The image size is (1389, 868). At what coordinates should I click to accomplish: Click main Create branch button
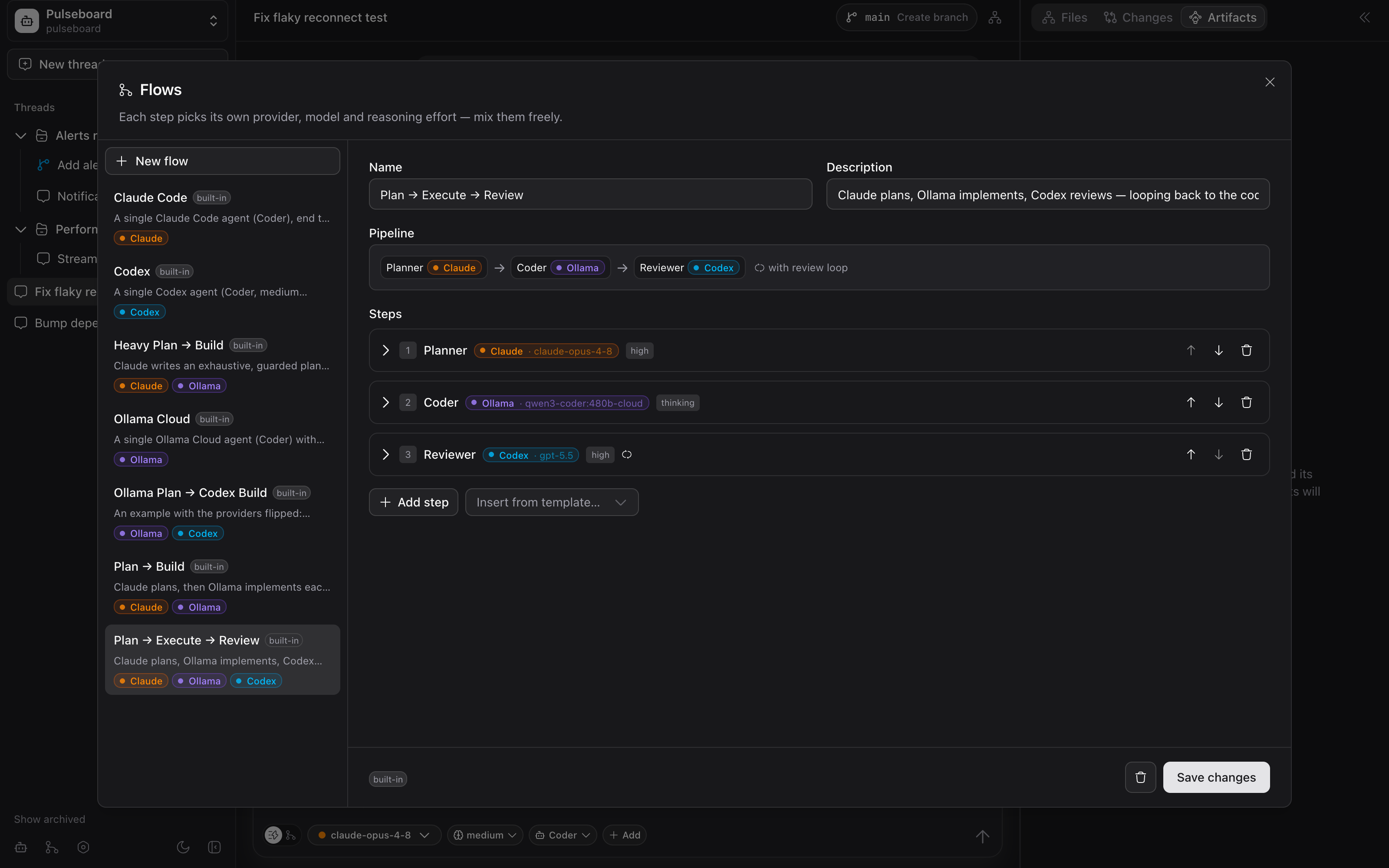coord(907,18)
